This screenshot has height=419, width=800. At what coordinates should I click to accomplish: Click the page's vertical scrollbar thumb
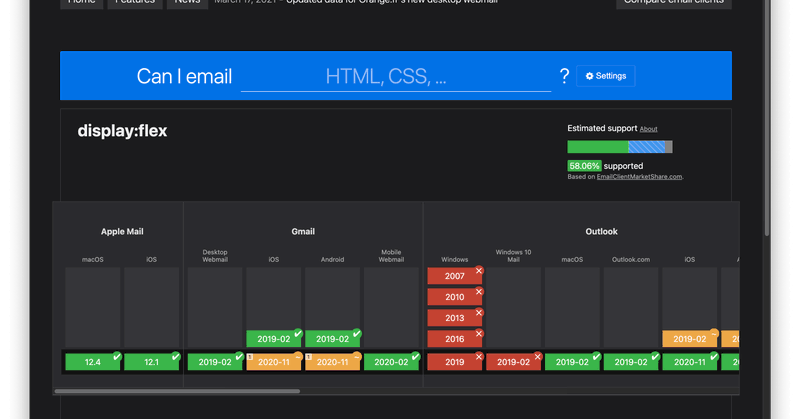(767, 117)
